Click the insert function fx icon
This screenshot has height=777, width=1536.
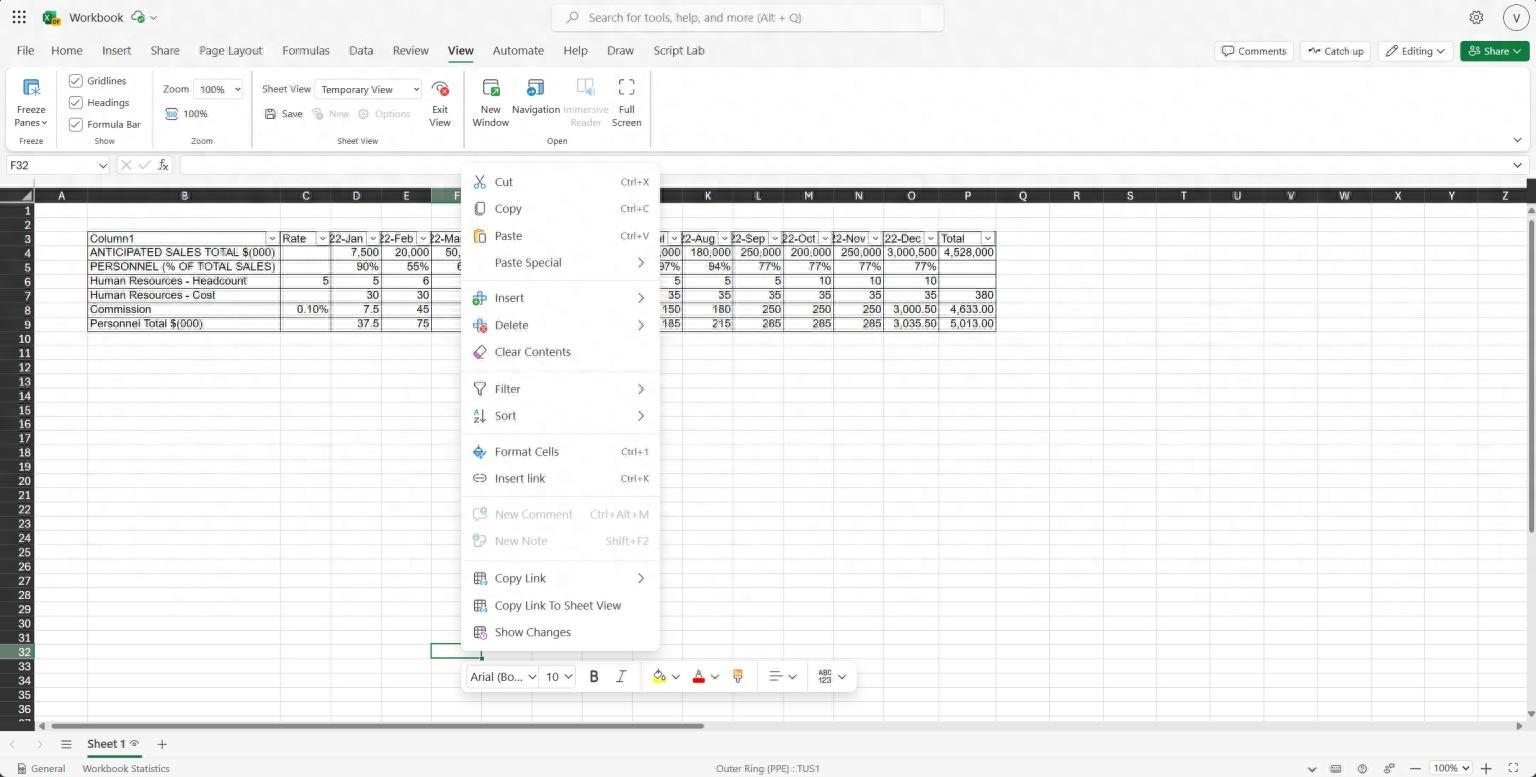(x=164, y=165)
